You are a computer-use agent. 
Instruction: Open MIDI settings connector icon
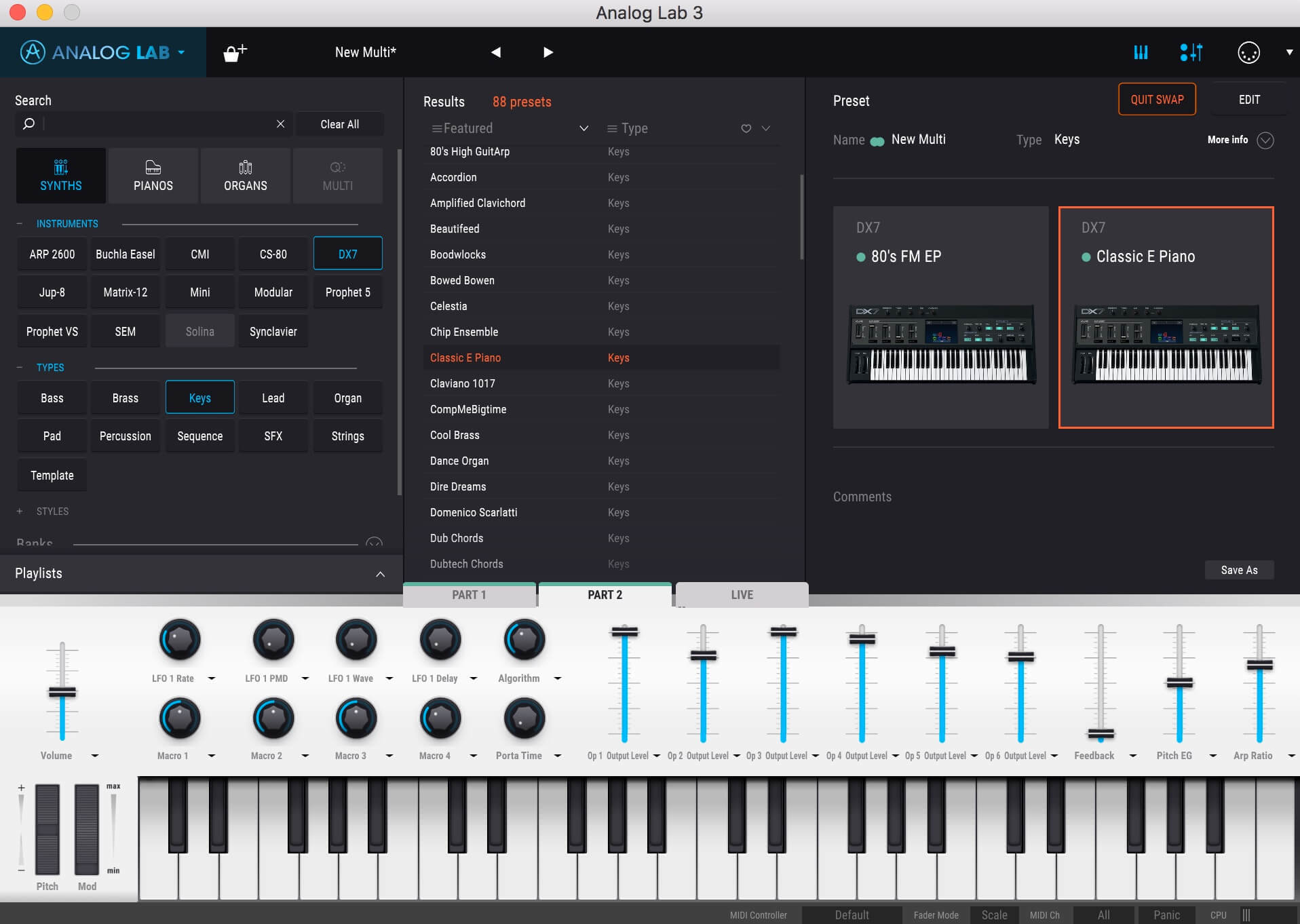[x=1248, y=52]
